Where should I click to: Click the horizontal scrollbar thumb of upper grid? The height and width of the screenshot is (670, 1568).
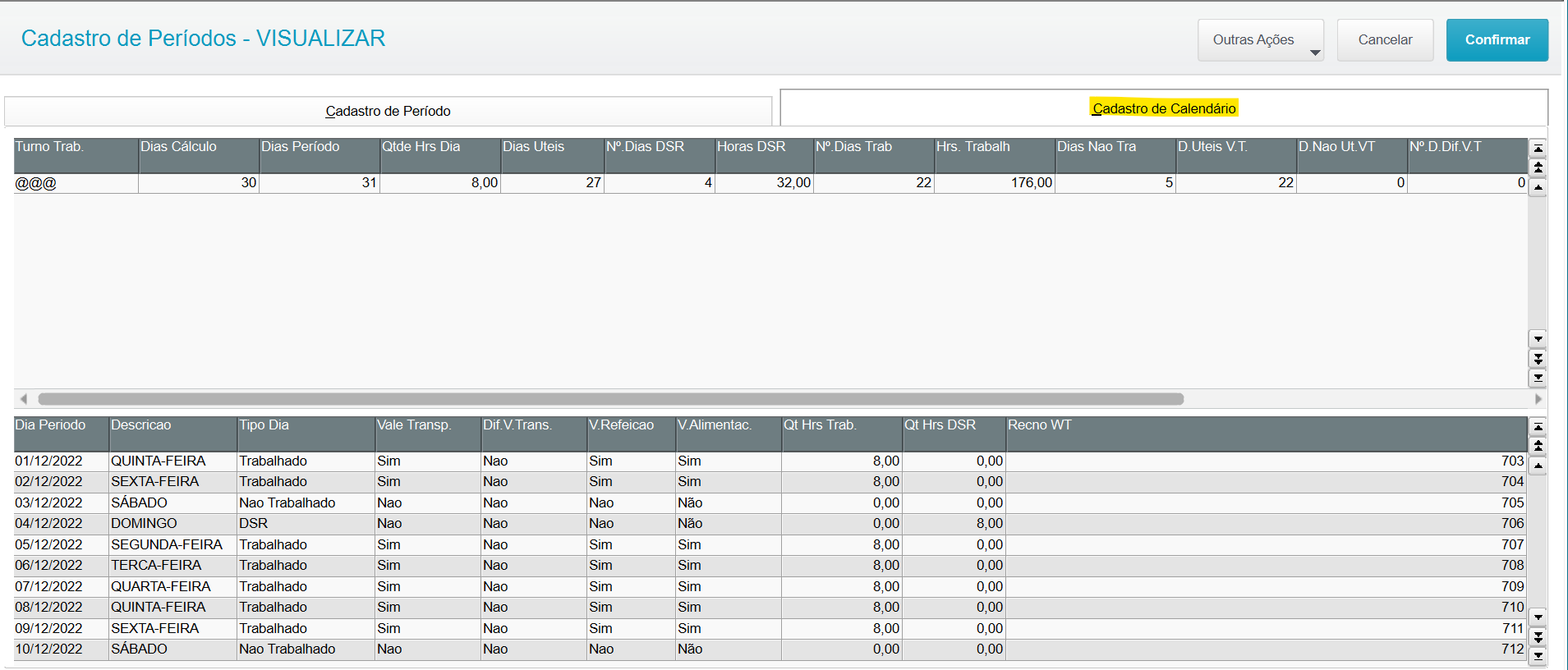click(610, 399)
